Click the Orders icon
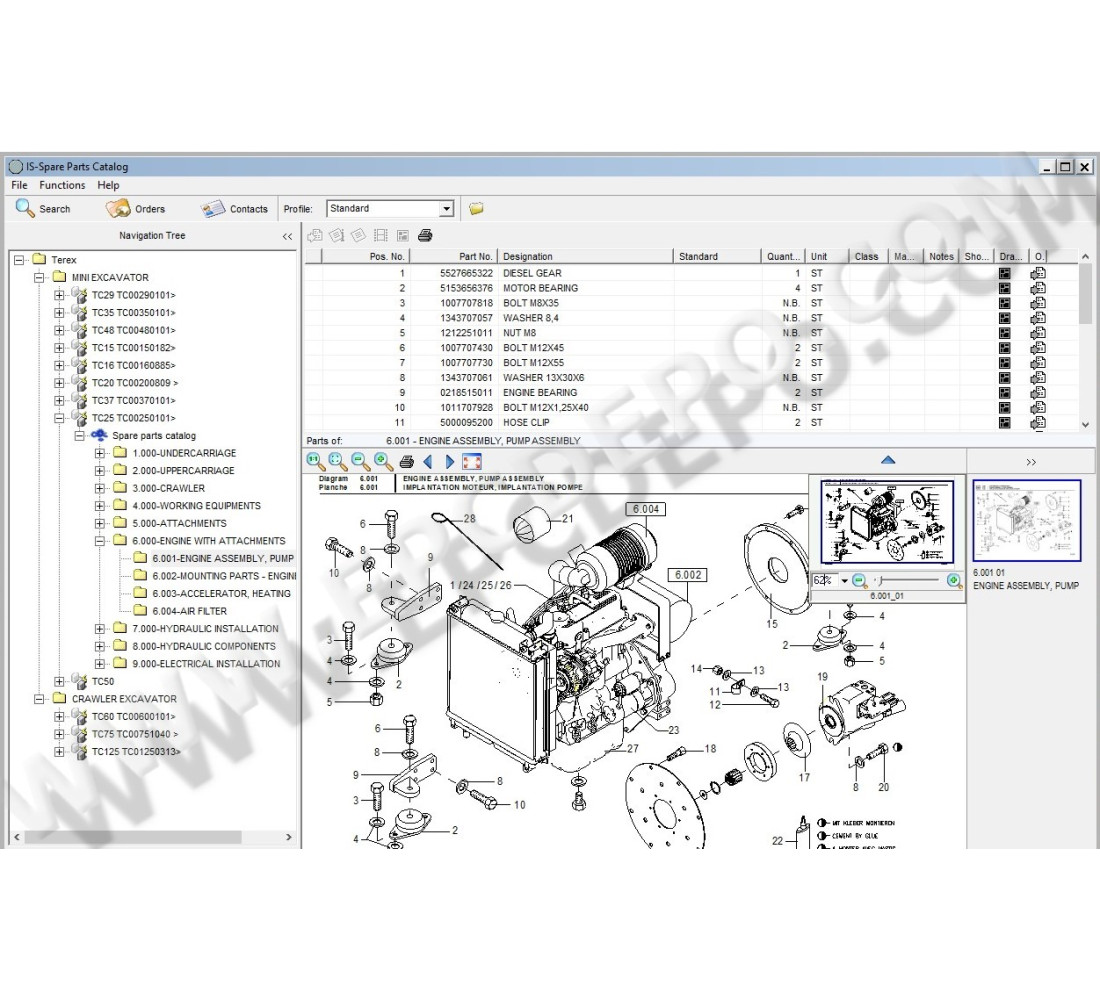Viewport: 1100px width, 1000px height. pyautogui.click(x=118, y=208)
